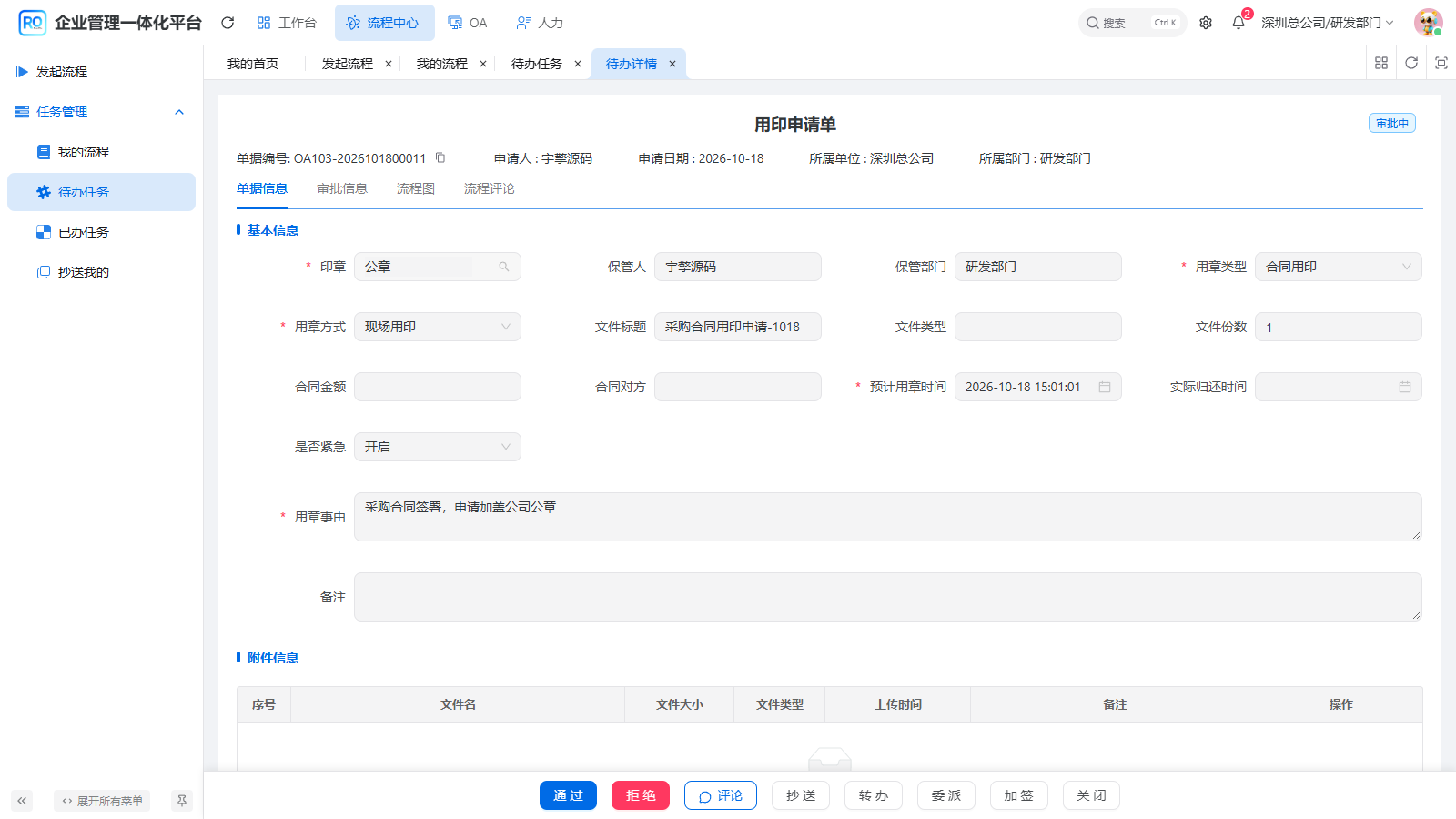Image resolution: width=1456 pixels, height=819 pixels.
Task: Open the 用章方式 dropdown
Action: pos(437,327)
